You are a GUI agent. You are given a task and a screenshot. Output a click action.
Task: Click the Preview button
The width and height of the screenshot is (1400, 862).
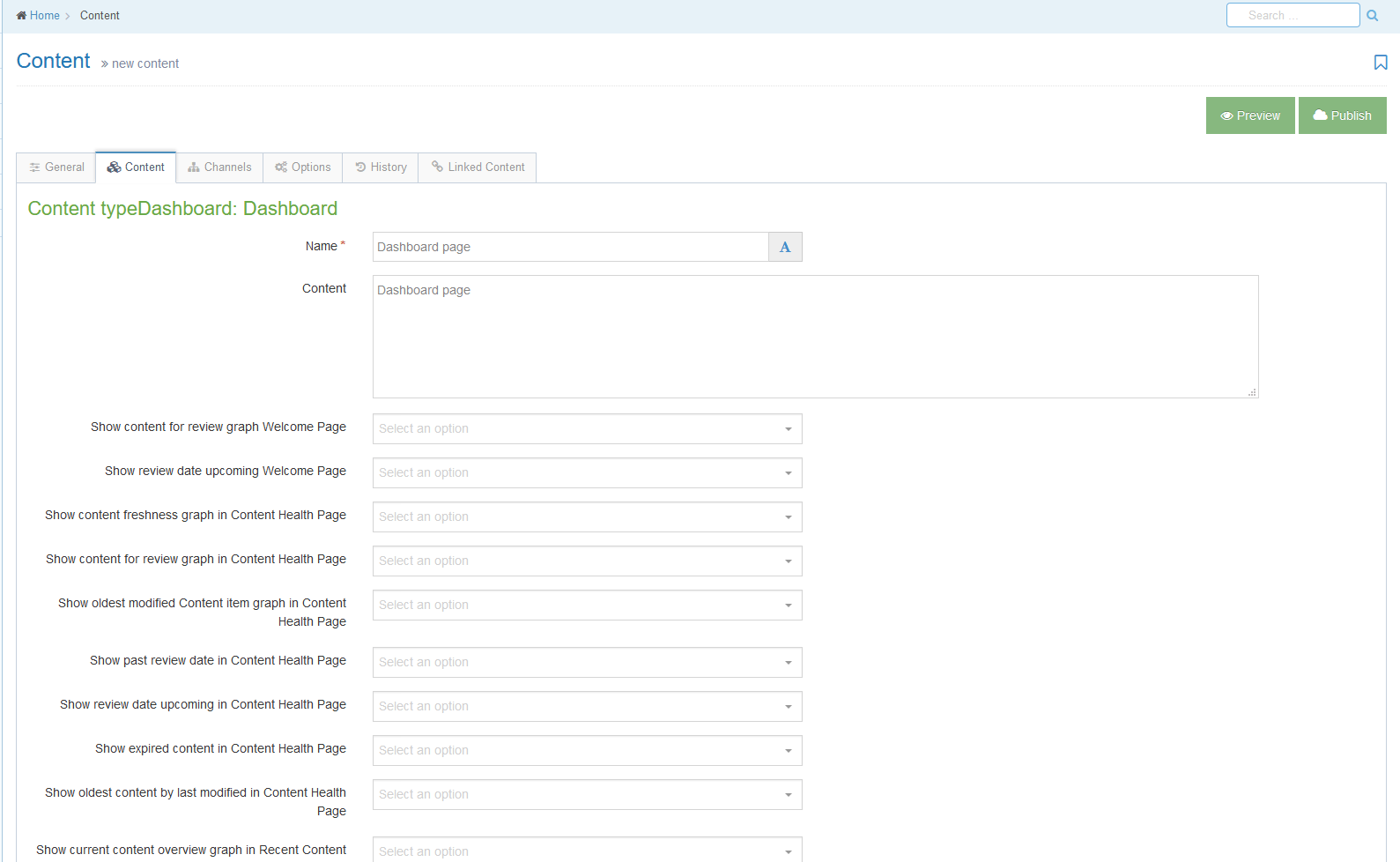click(1250, 115)
